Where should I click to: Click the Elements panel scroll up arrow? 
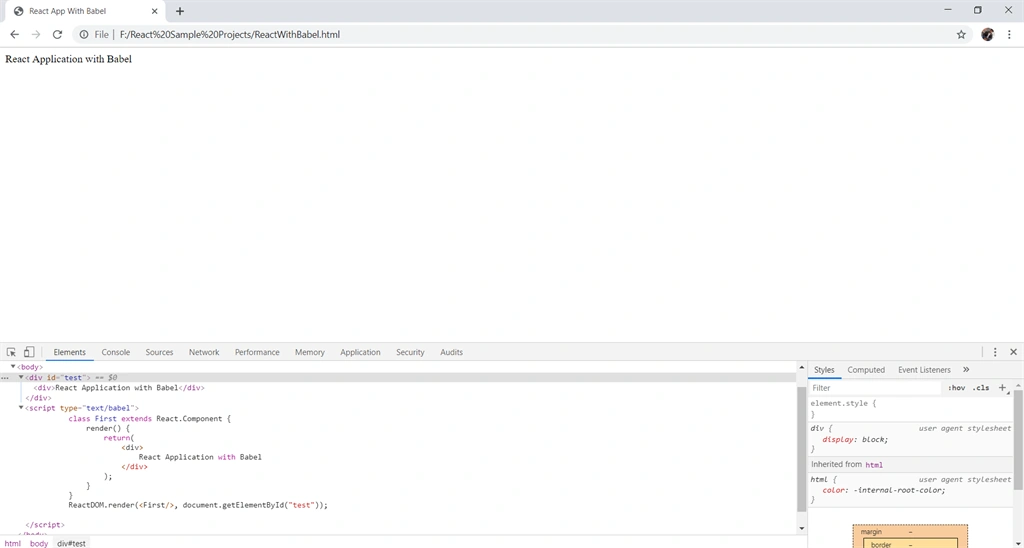[x=801, y=368]
